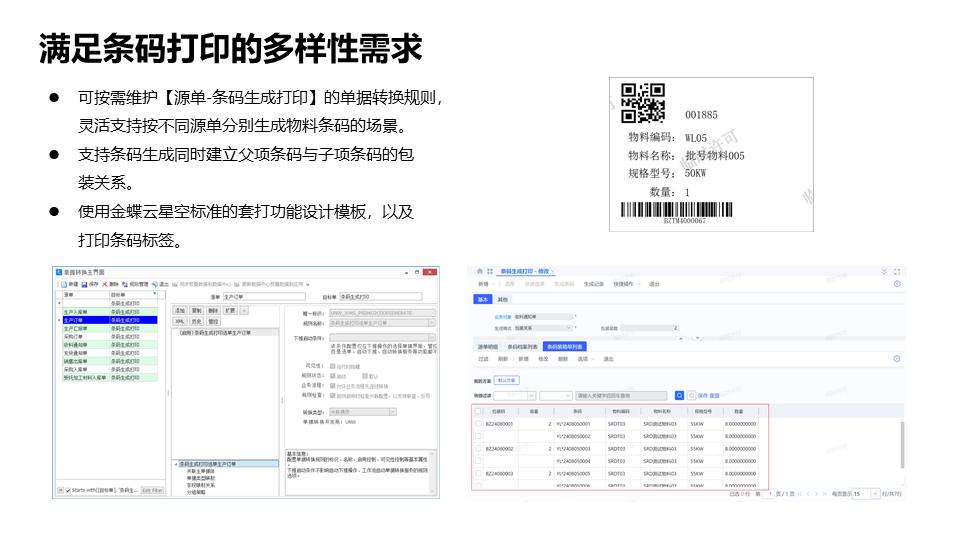Switch to the 其他 tab

[502, 299]
